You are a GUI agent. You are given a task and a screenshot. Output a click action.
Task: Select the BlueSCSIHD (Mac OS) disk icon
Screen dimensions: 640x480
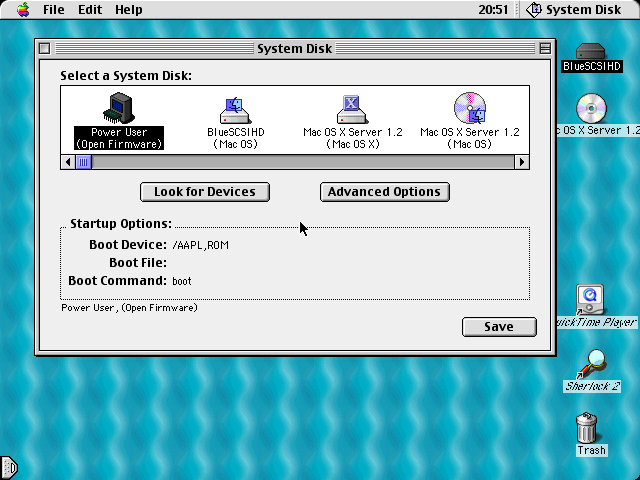click(x=236, y=110)
